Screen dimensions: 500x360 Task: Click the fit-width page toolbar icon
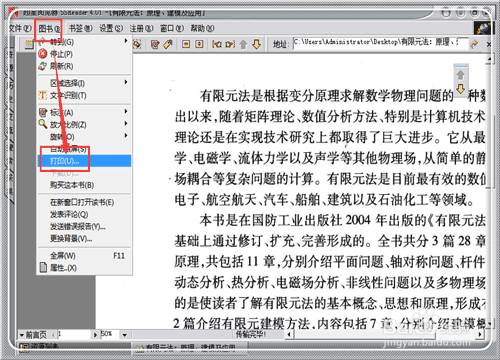186,44
